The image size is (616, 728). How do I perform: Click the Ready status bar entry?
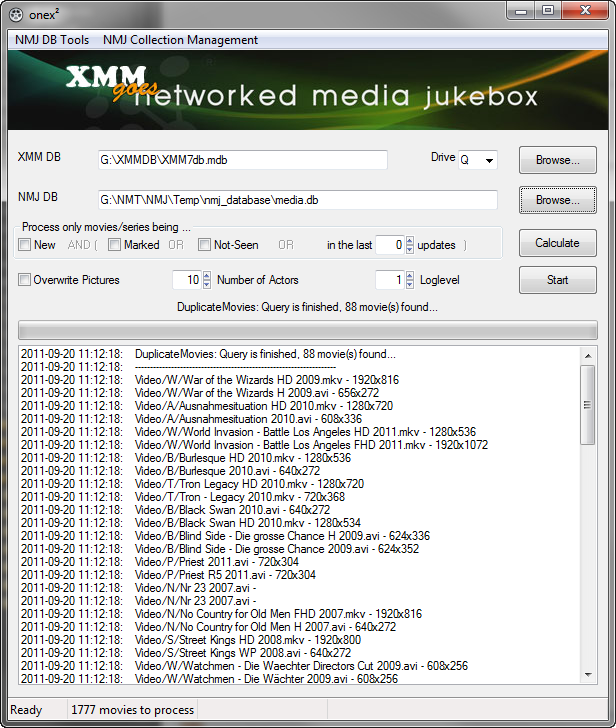click(26, 710)
